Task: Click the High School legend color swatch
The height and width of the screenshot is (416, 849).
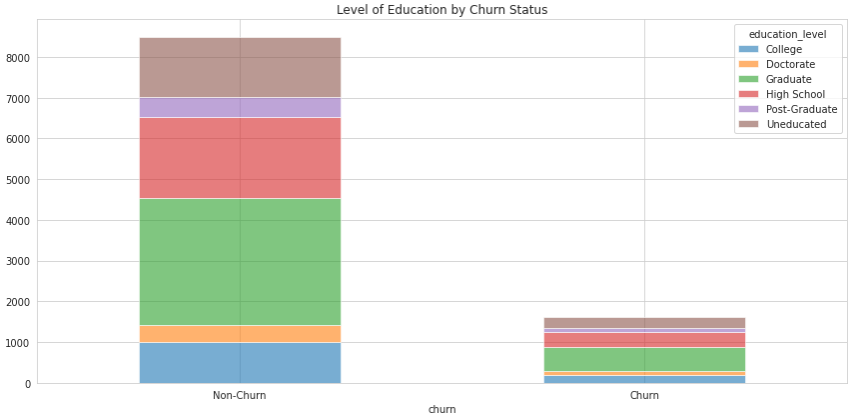Action: tap(749, 94)
